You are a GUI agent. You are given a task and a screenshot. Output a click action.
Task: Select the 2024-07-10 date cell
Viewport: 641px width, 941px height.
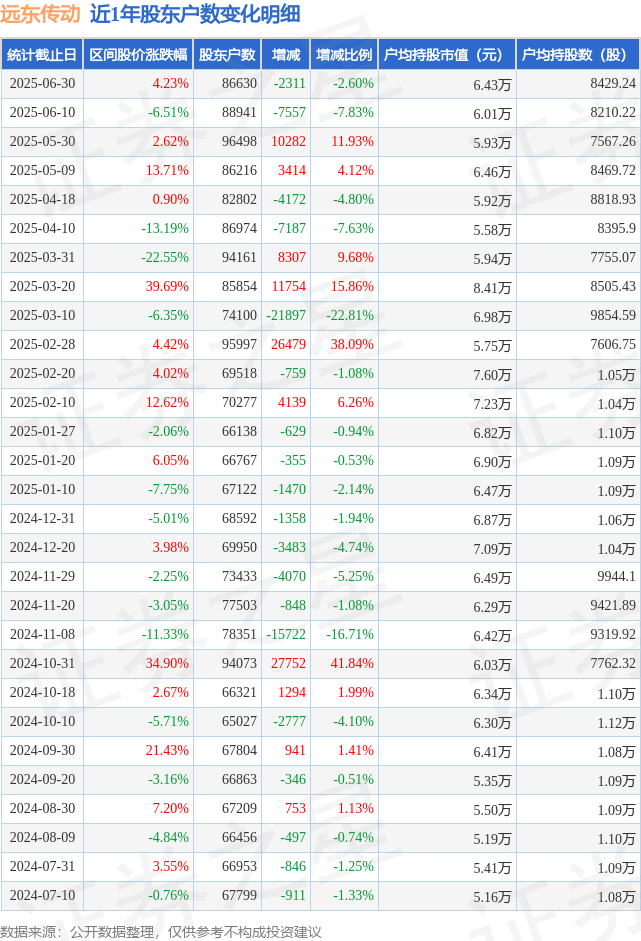(43, 895)
